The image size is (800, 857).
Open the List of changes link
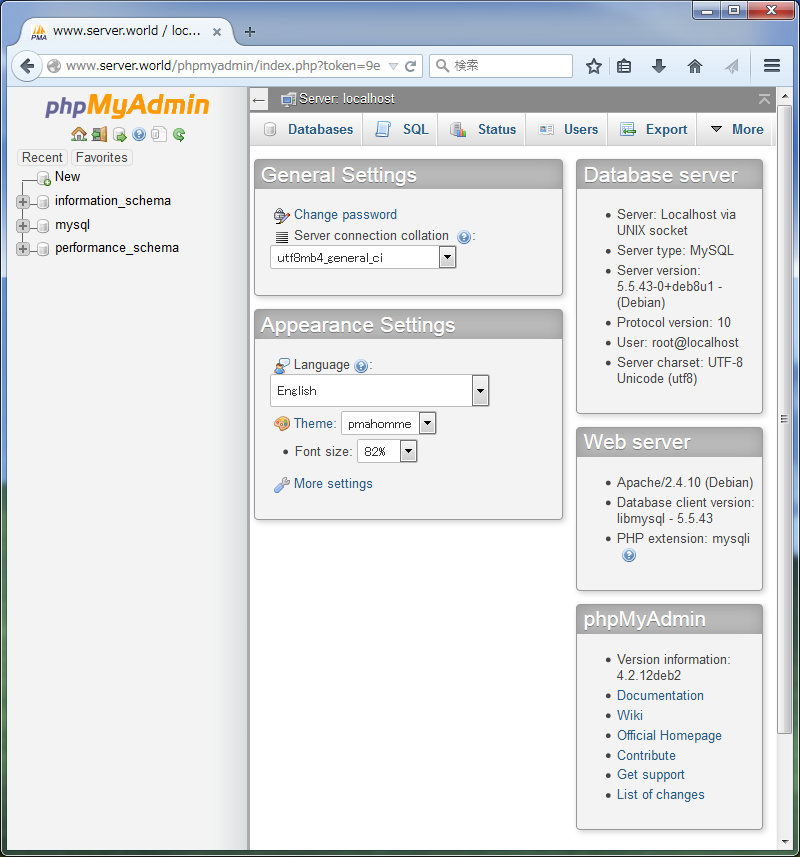pos(661,795)
